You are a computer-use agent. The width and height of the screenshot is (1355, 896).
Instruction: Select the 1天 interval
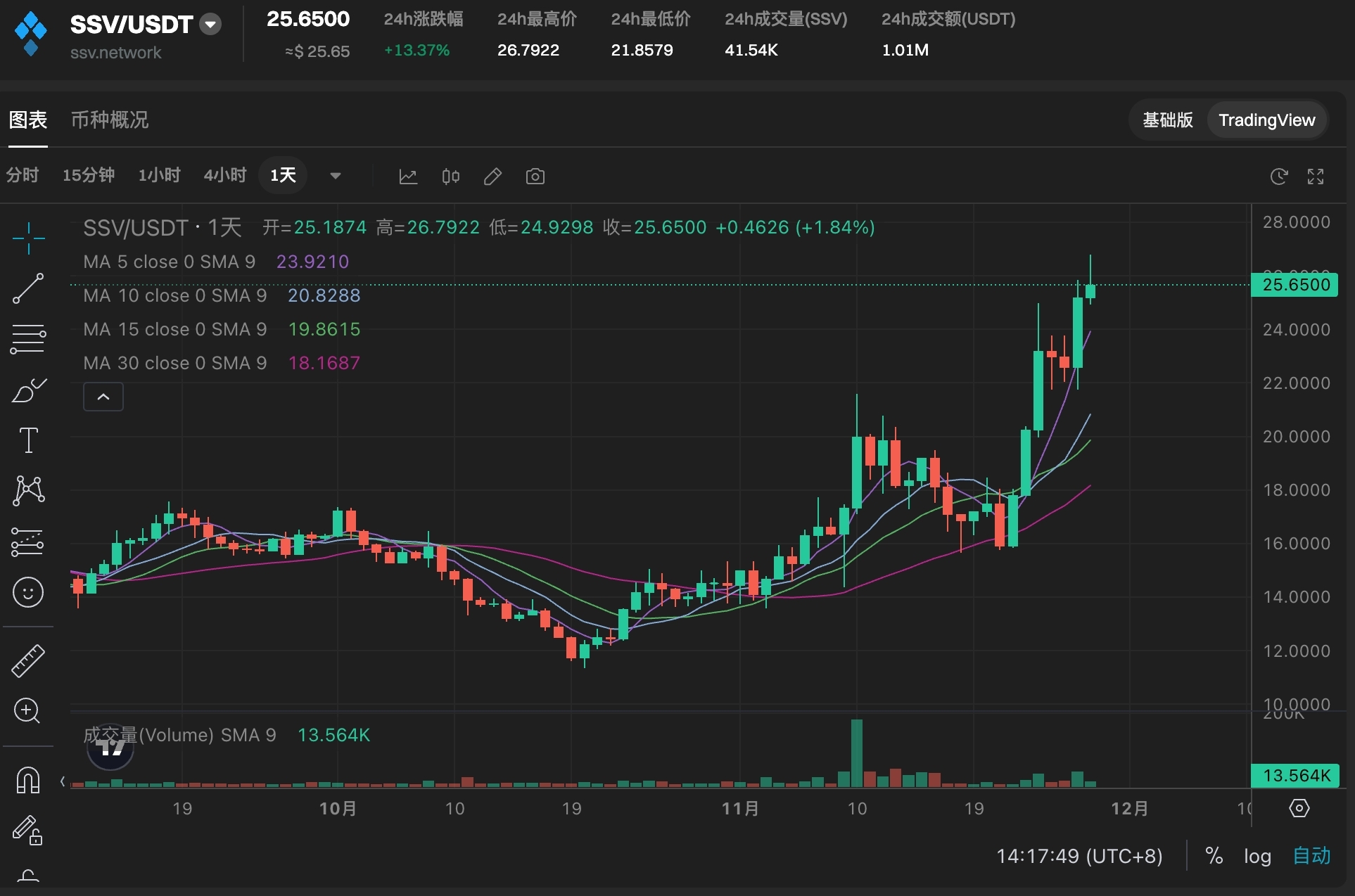click(284, 175)
